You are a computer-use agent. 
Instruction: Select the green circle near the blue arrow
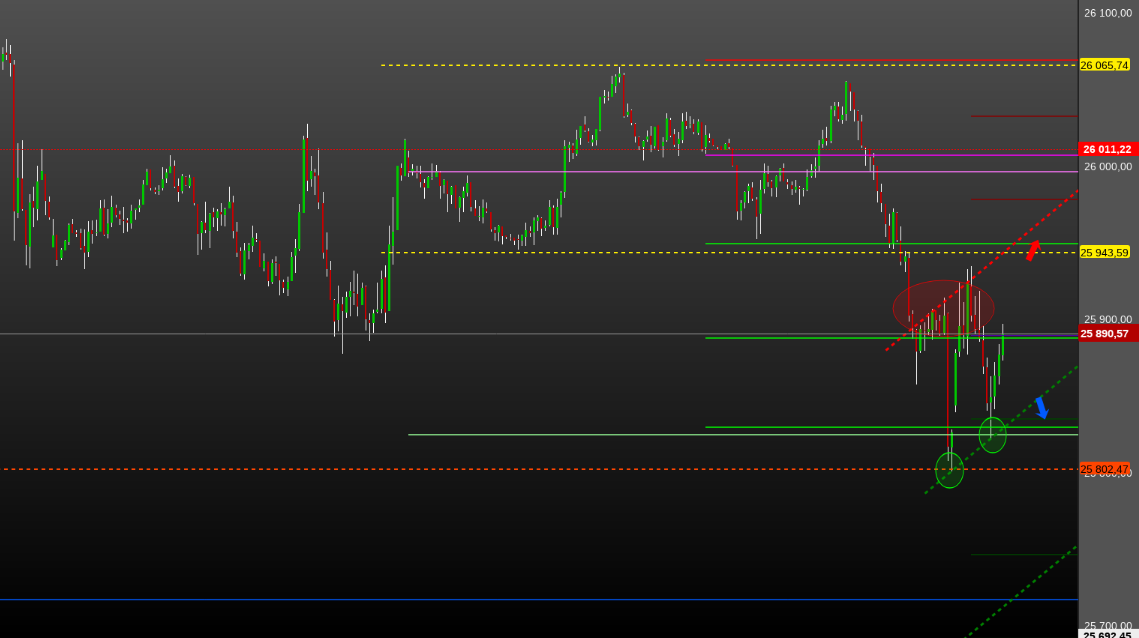(992, 435)
